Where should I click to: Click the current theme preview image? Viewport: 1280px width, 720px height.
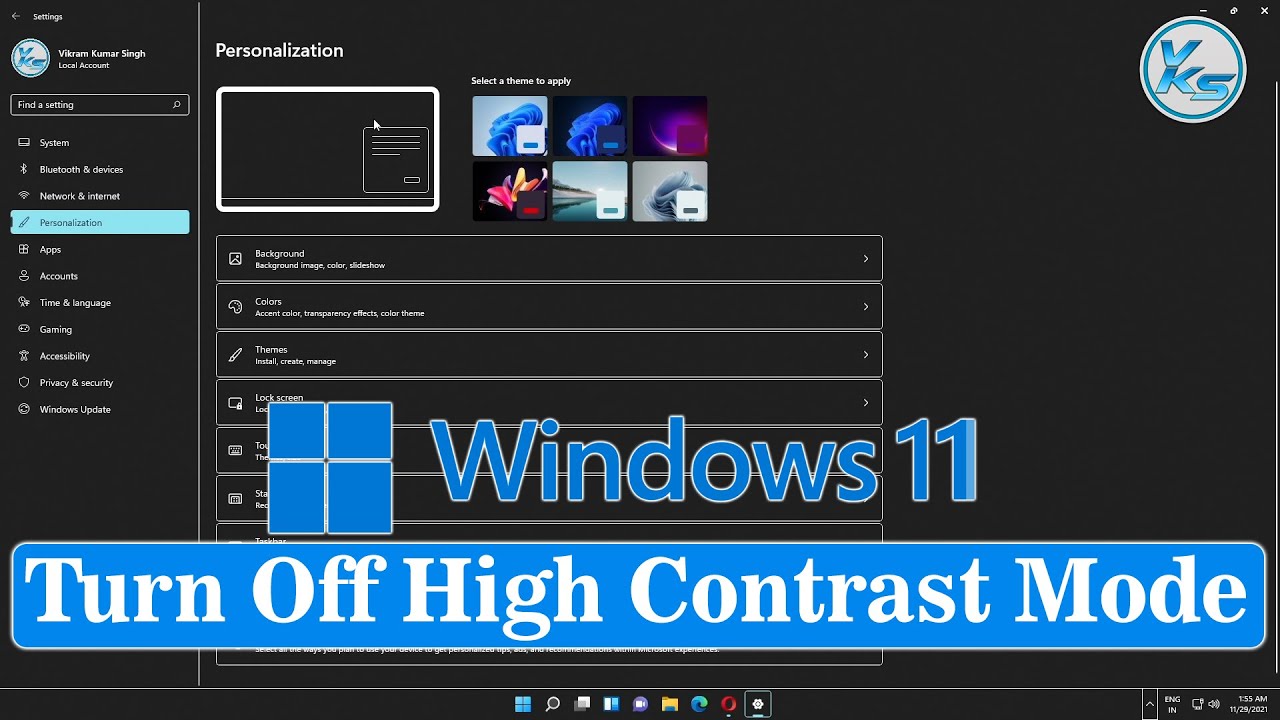tap(327, 150)
